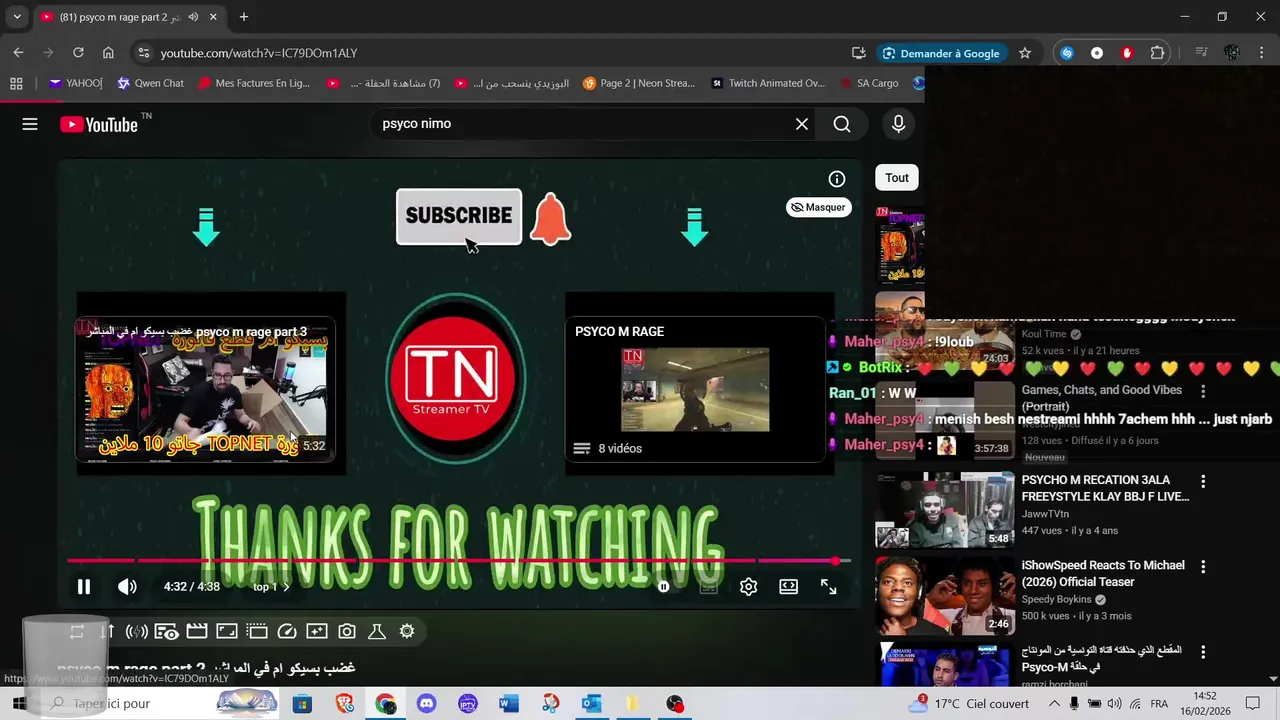Open the browser home page button

click(x=108, y=53)
